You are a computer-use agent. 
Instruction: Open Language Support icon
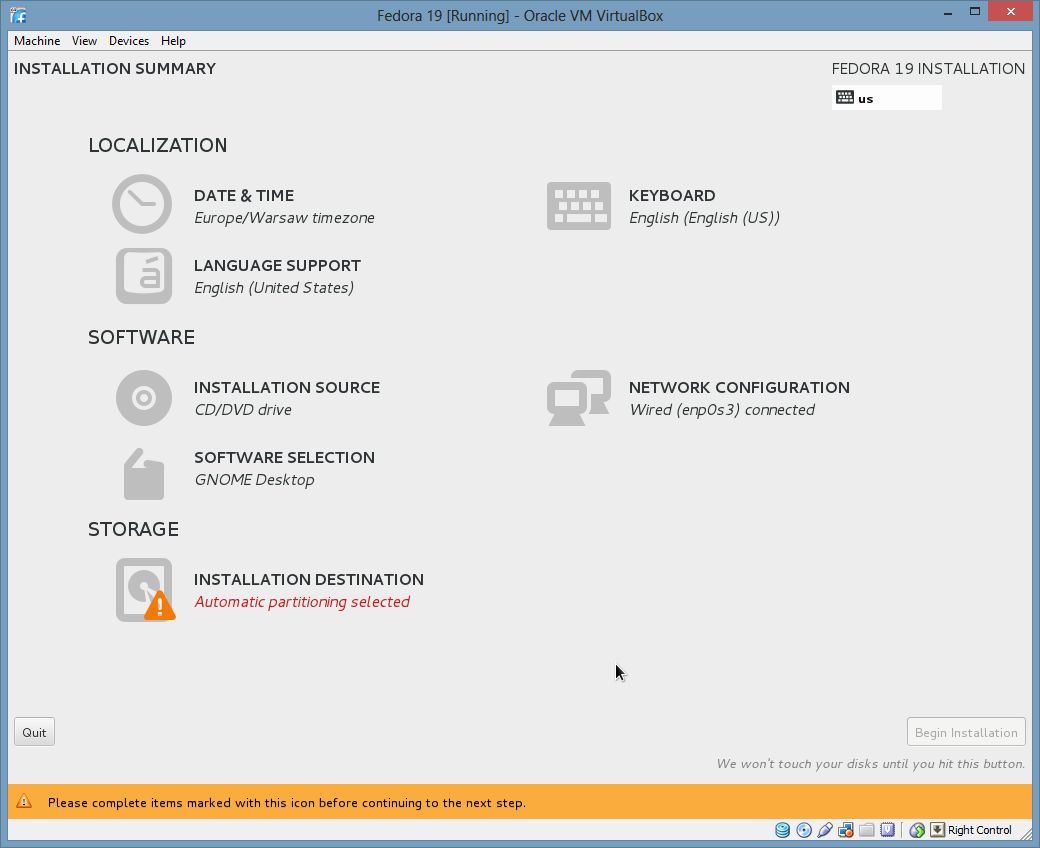pyautogui.click(x=143, y=276)
